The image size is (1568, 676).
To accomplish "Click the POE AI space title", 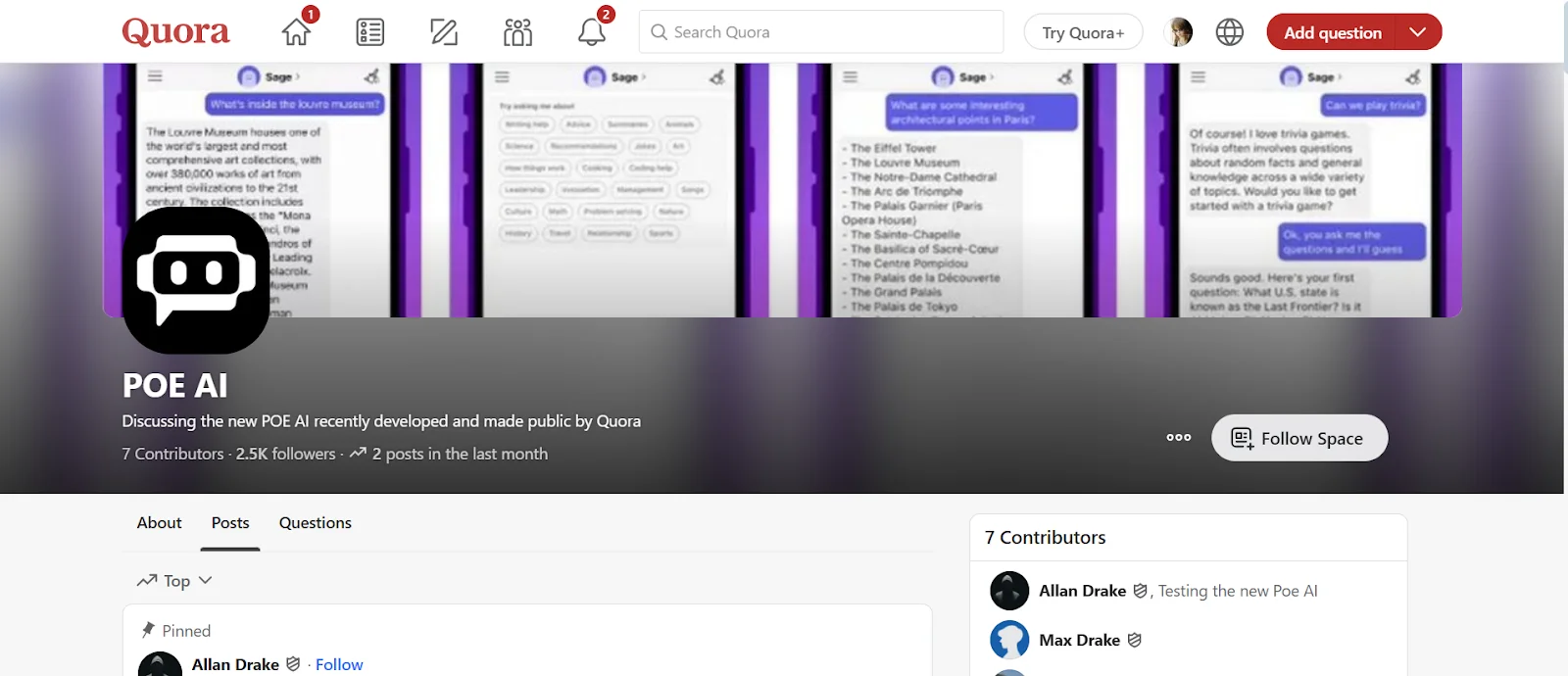I will (x=174, y=386).
